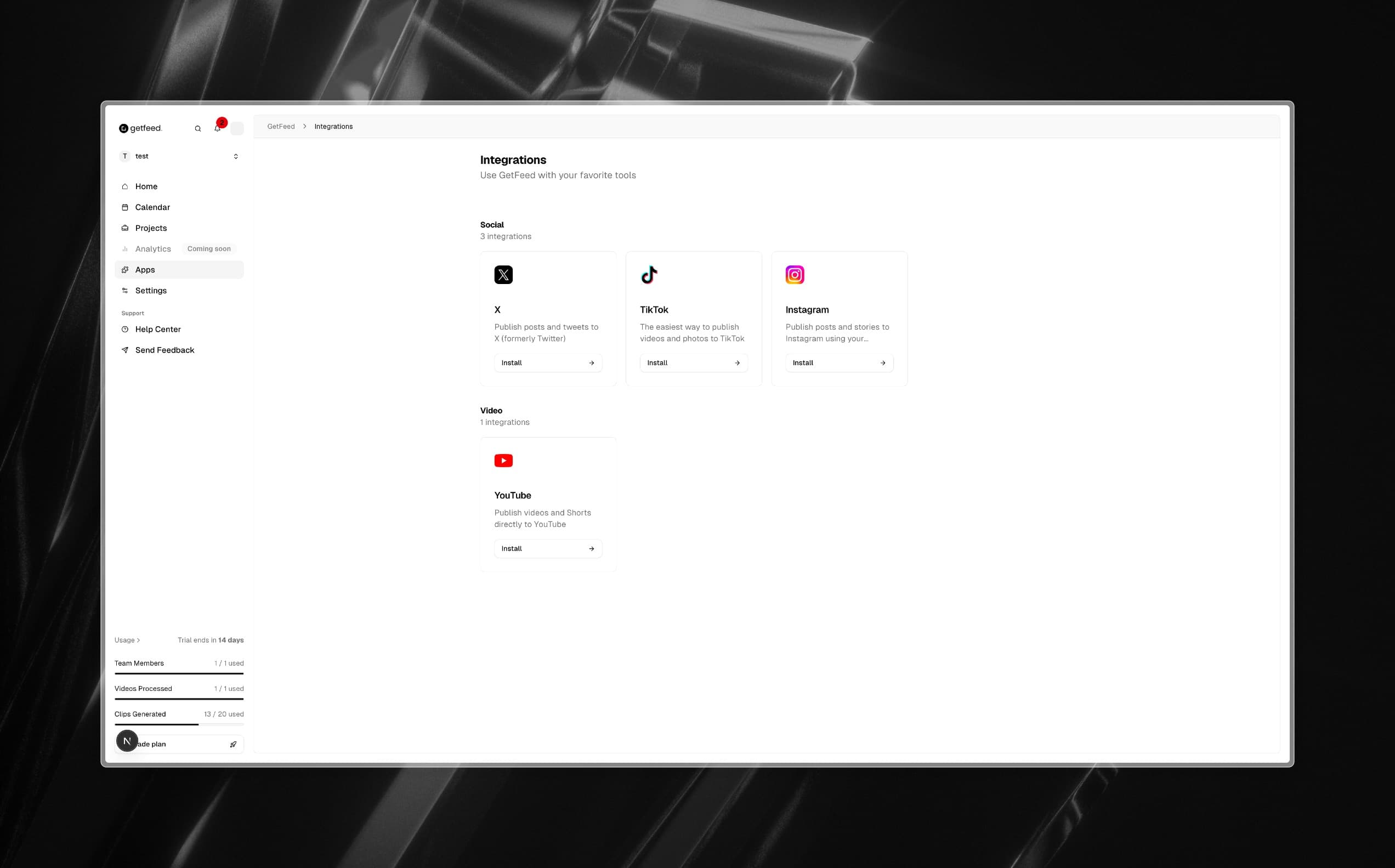Install the YouTube integration
Screen dimensions: 1395x868
(x=547, y=548)
